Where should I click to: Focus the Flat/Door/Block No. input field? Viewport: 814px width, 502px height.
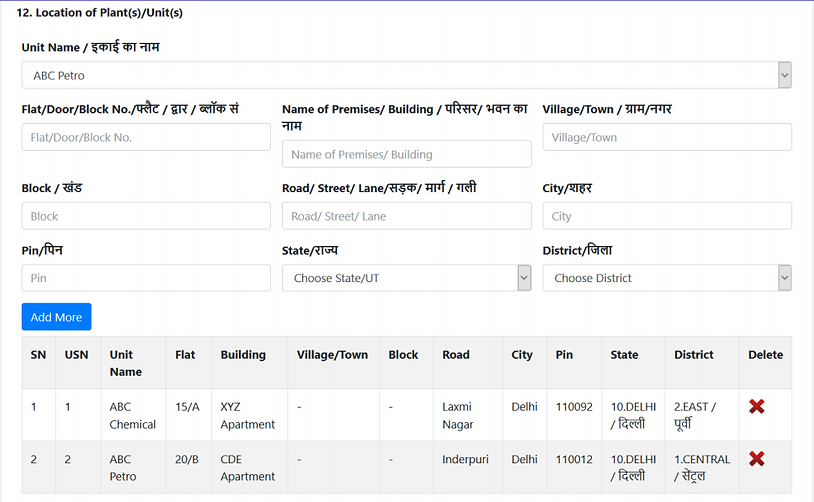(146, 137)
